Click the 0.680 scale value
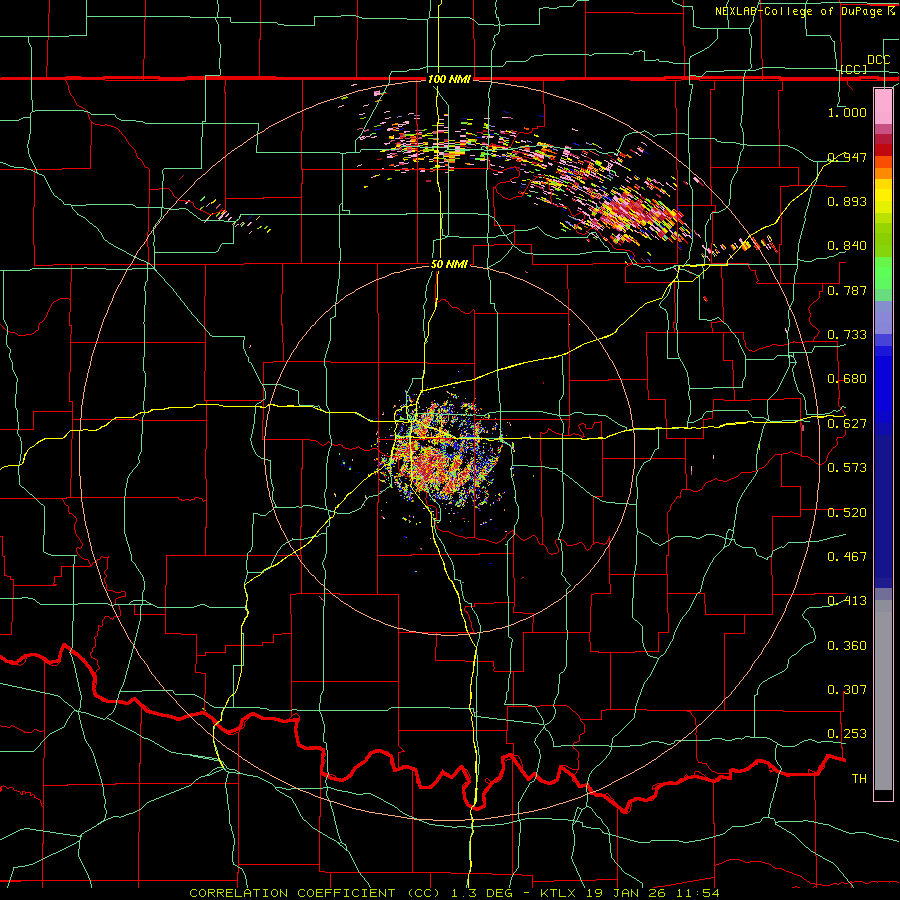Image resolution: width=900 pixels, height=900 pixels. click(x=847, y=379)
